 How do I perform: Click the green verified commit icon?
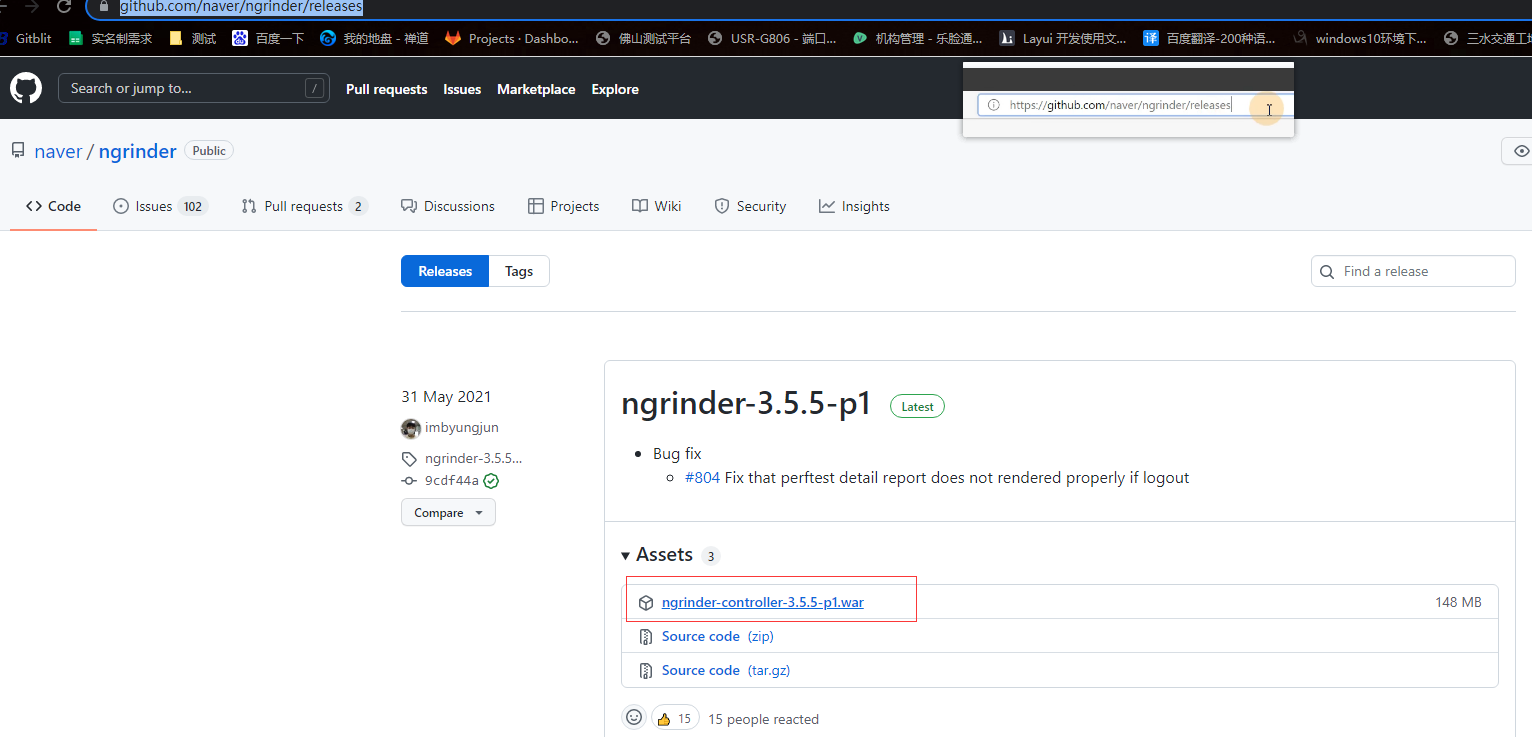click(x=491, y=481)
